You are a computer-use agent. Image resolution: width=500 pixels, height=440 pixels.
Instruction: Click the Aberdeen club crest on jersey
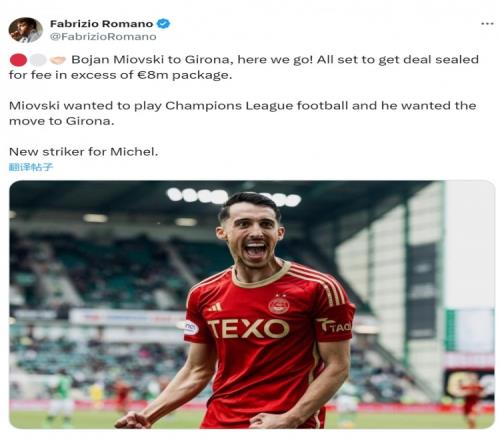click(279, 304)
